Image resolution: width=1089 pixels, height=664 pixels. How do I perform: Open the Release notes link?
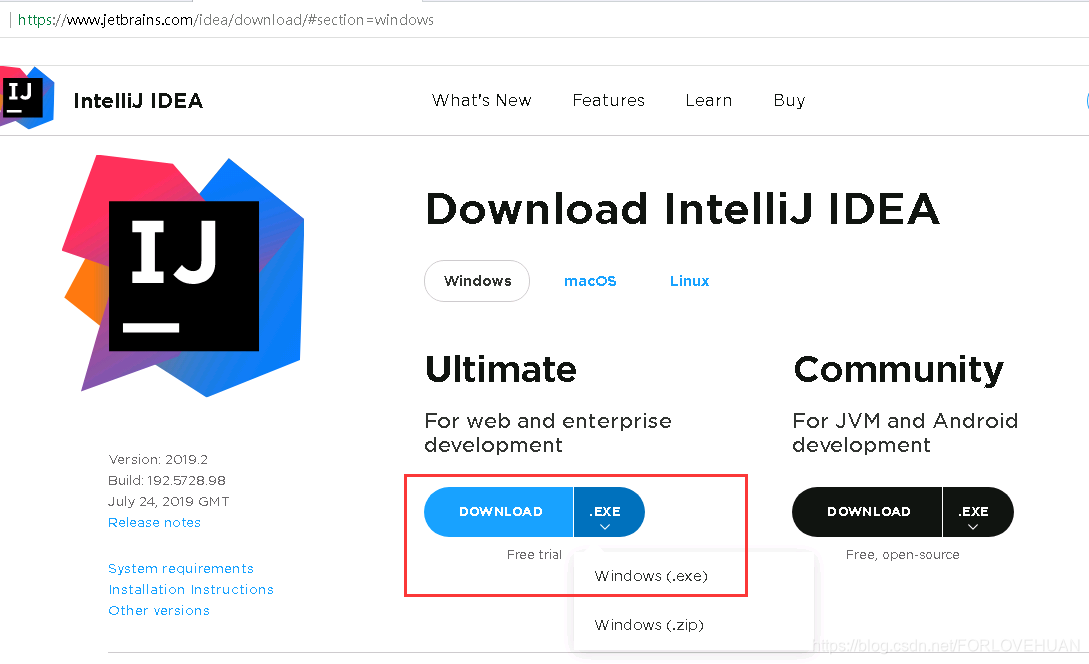(154, 522)
